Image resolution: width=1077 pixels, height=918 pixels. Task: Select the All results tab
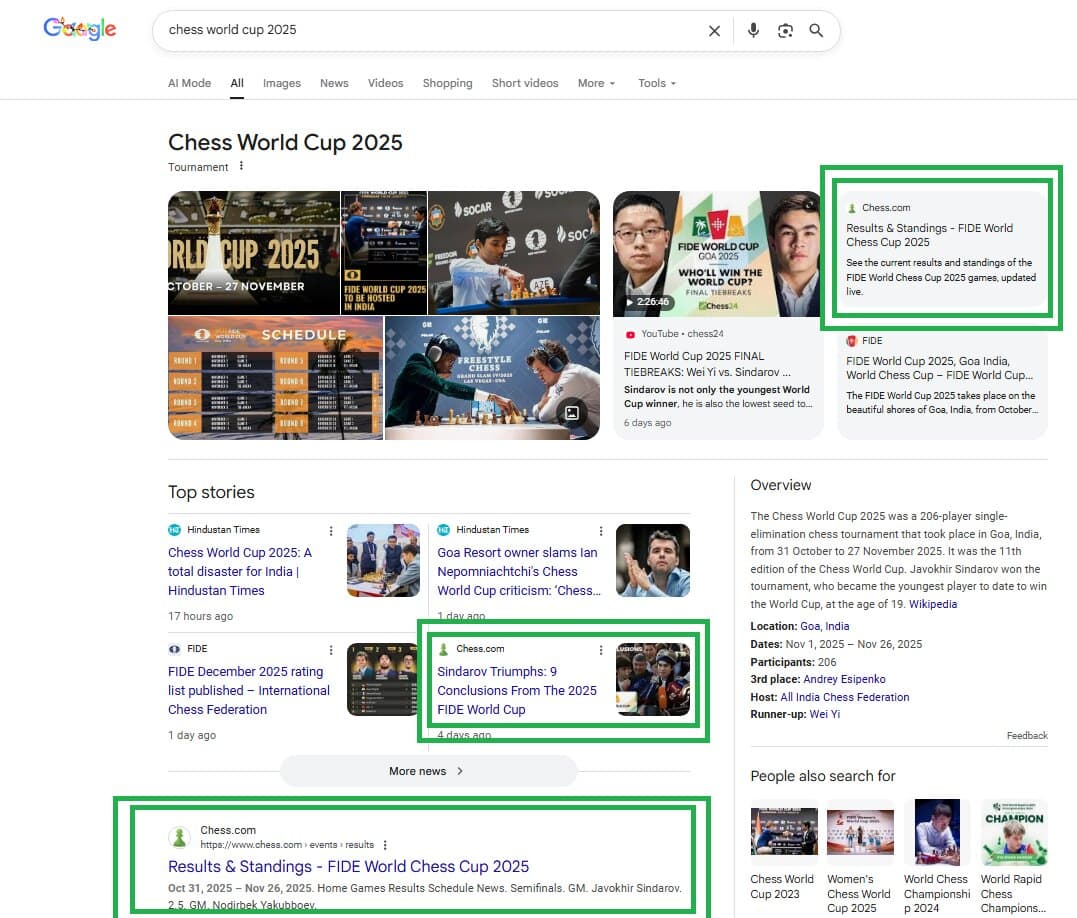coord(237,83)
